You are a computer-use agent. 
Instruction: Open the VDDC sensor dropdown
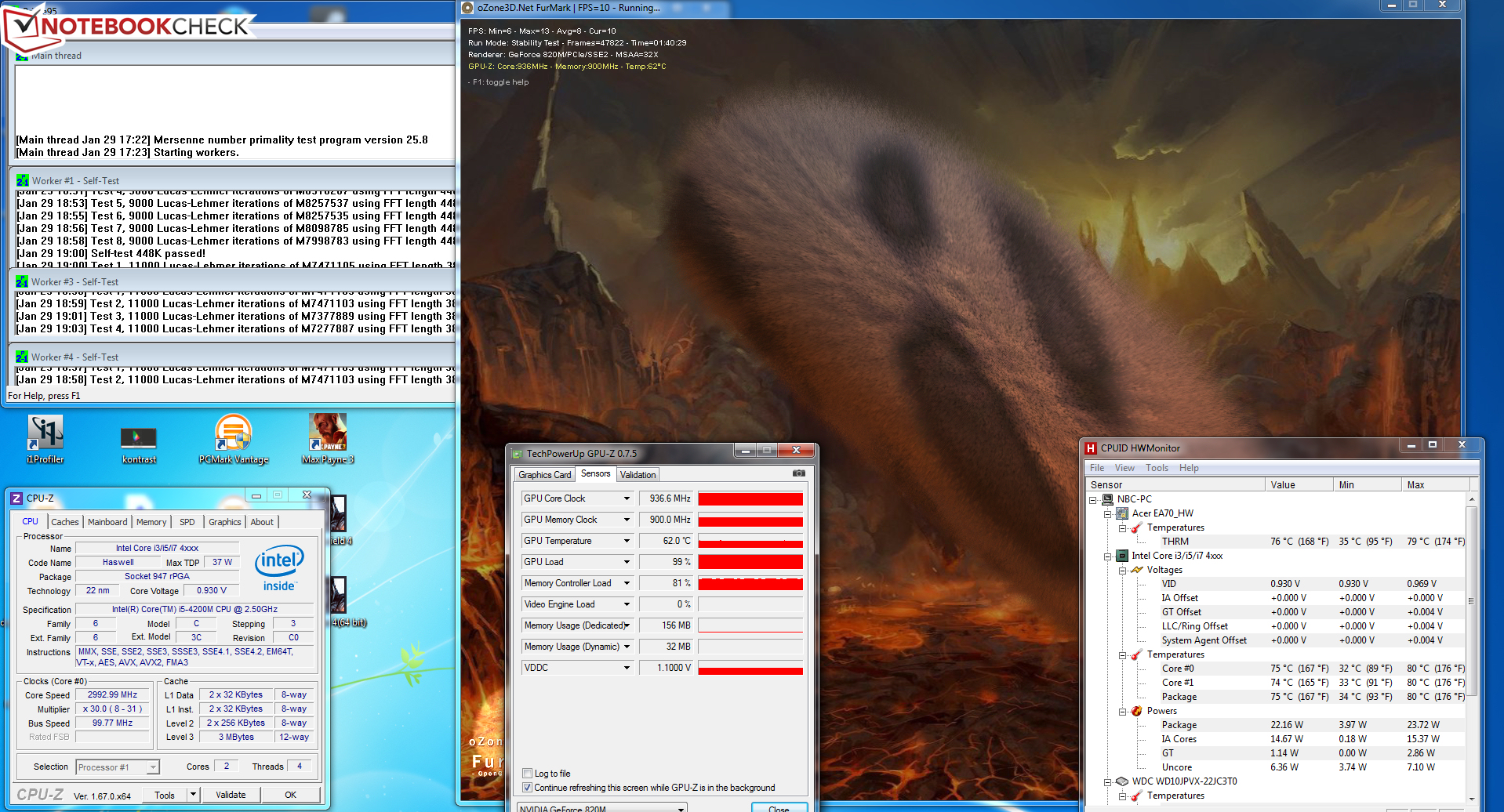pyautogui.click(x=627, y=668)
